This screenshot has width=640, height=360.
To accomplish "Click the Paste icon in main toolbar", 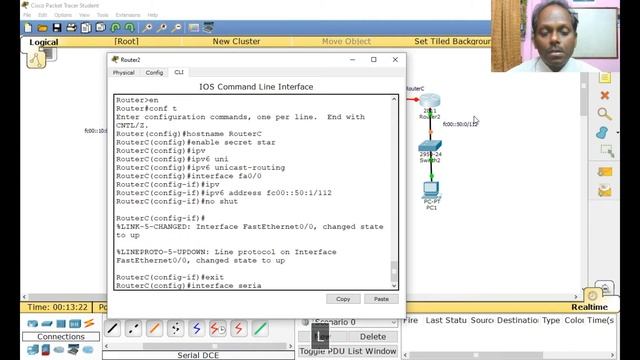I will point(100,28).
